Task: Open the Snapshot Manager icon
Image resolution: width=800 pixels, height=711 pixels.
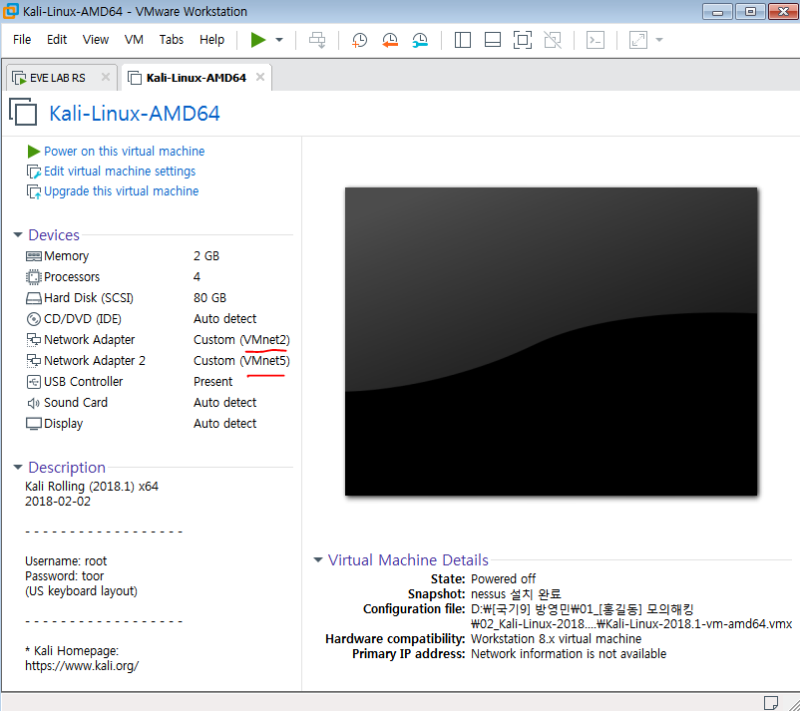Action: 421,40
